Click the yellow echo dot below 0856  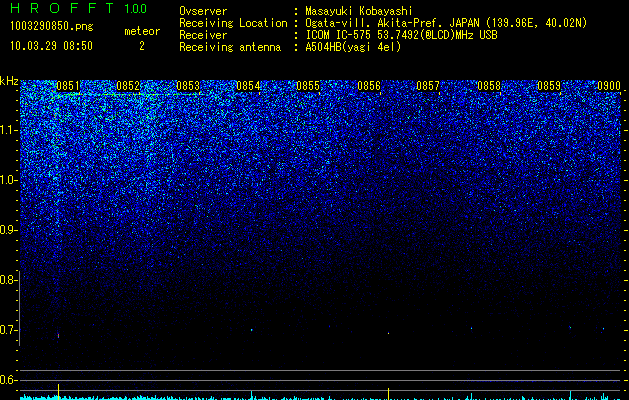pos(388,333)
